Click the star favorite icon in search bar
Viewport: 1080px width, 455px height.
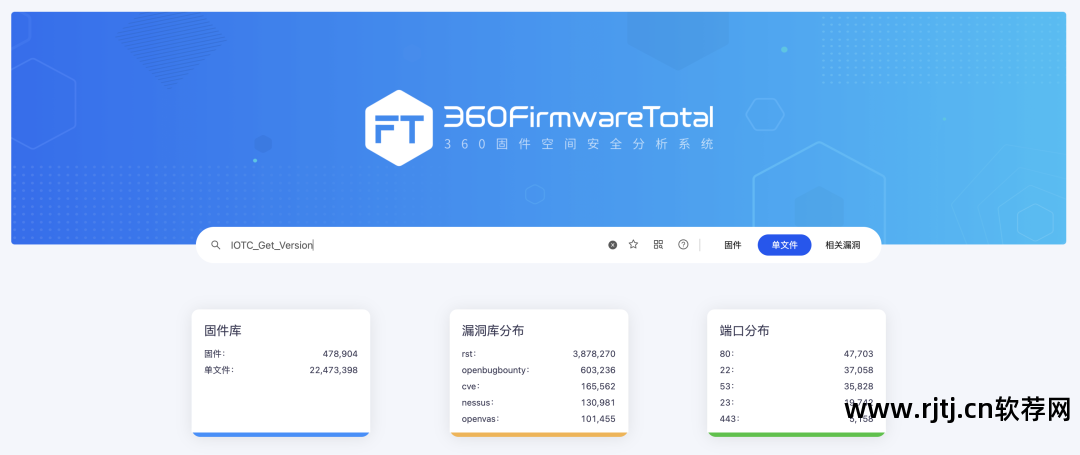pyautogui.click(x=634, y=244)
